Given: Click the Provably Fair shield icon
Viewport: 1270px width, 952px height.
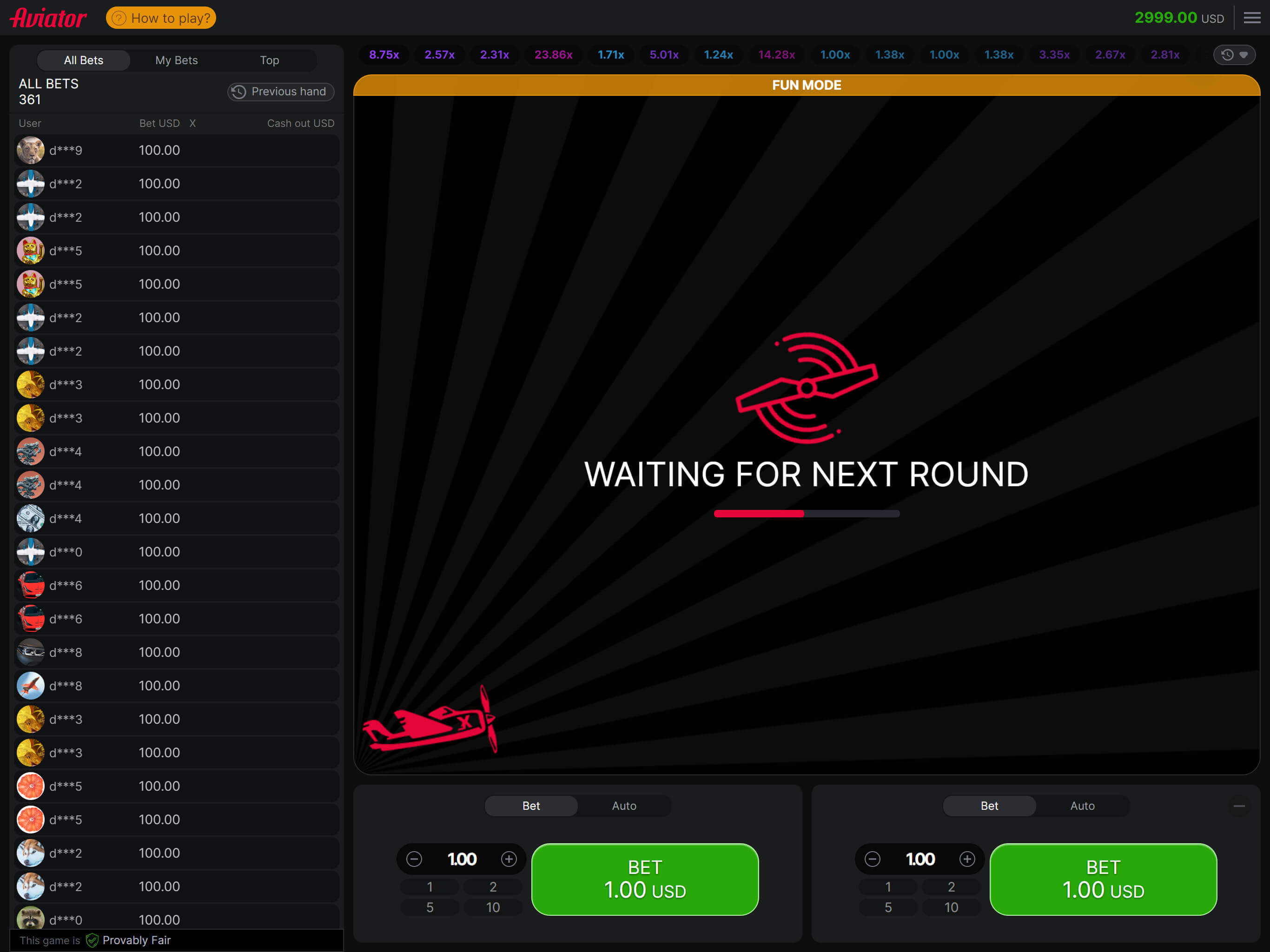Looking at the screenshot, I should pyautogui.click(x=92, y=940).
